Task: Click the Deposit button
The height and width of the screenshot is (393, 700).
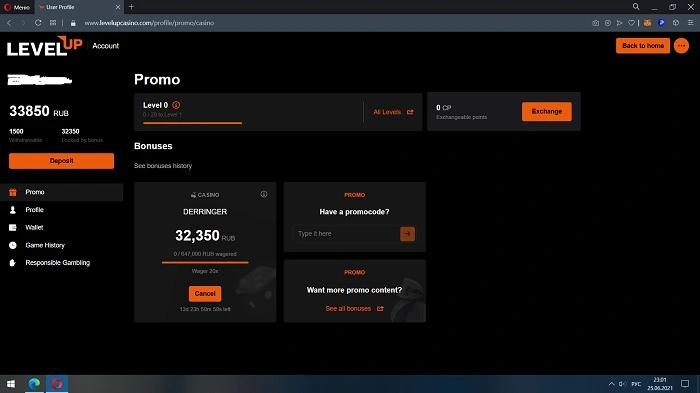Action: point(61,161)
